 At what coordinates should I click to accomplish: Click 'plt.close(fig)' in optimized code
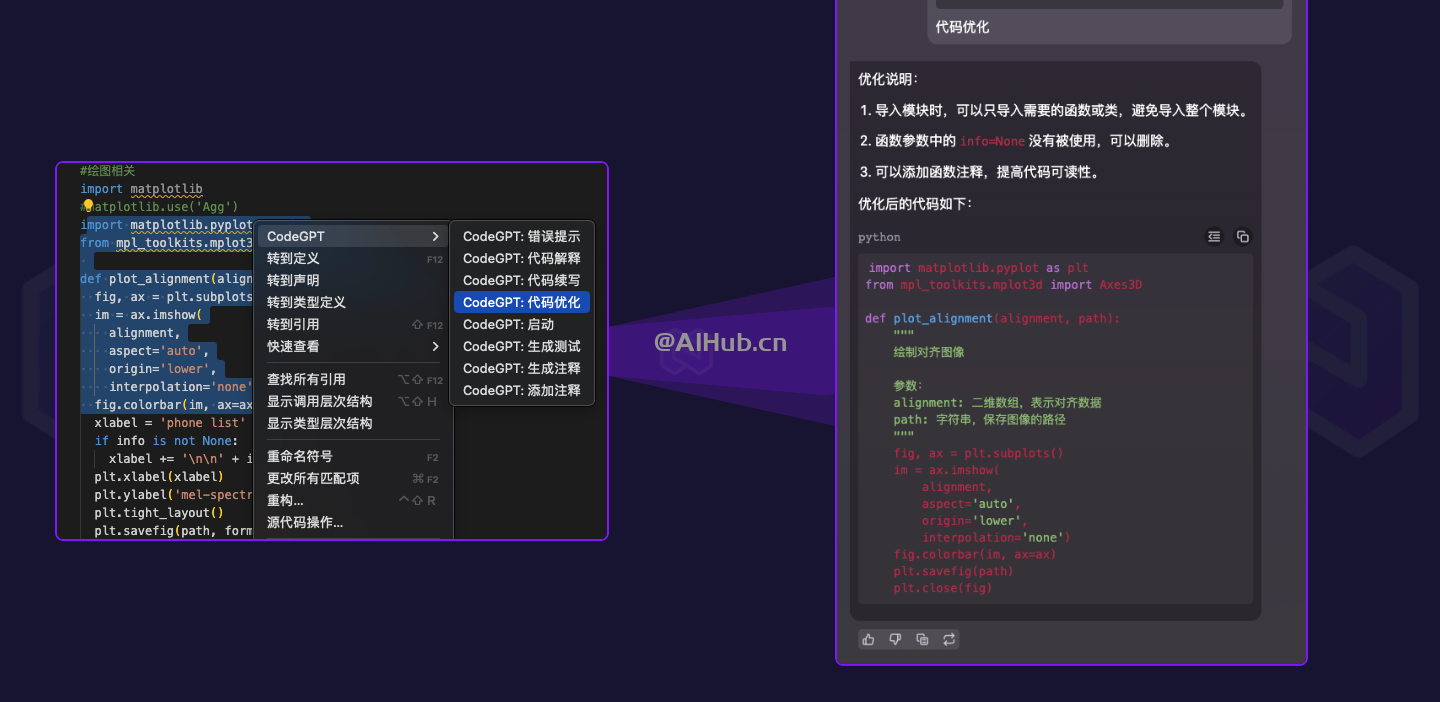click(x=942, y=588)
